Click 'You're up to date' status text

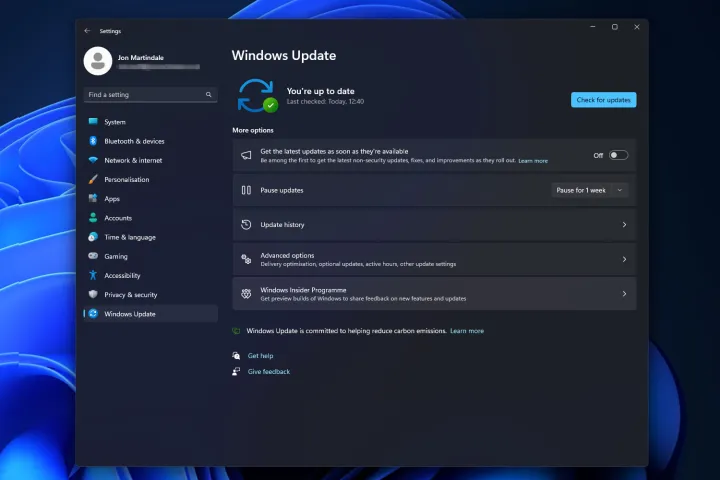coord(321,91)
